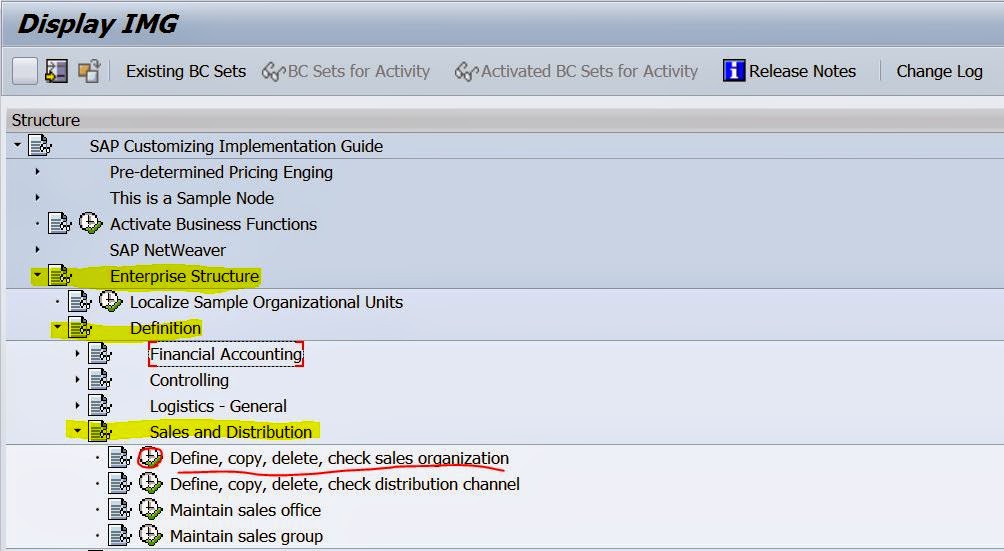Click documentation icon for Activate Business Functions
Image resolution: width=1004 pixels, height=551 pixels.
click(x=60, y=224)
